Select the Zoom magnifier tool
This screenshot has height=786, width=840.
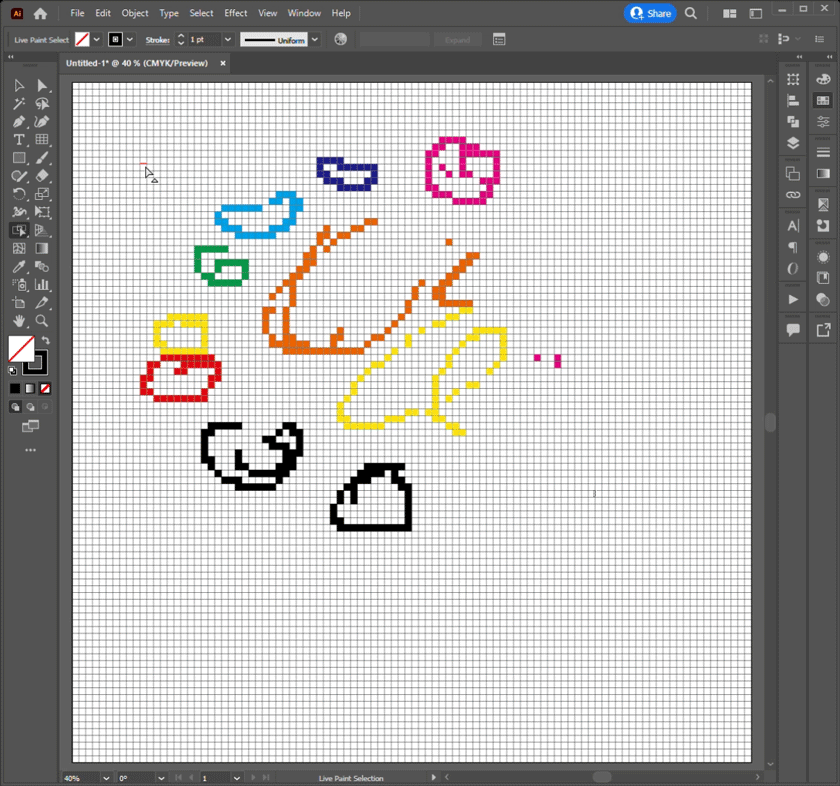click(x=42, y=321)
